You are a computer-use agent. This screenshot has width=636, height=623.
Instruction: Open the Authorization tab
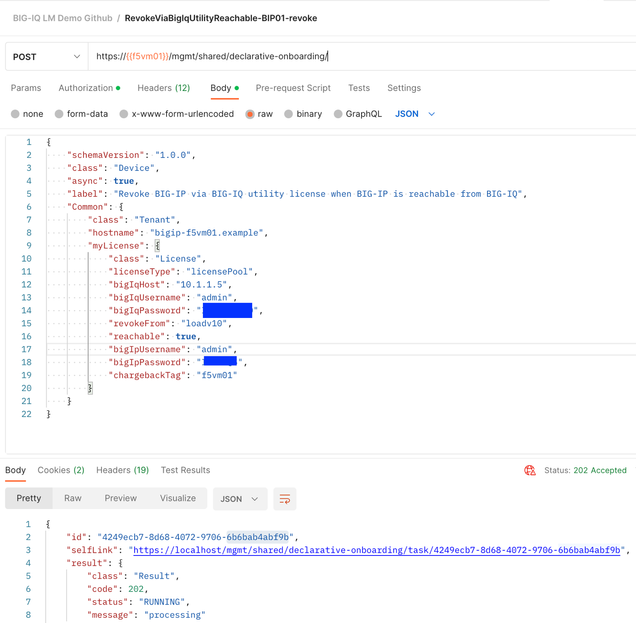click(x=88, y=88)
